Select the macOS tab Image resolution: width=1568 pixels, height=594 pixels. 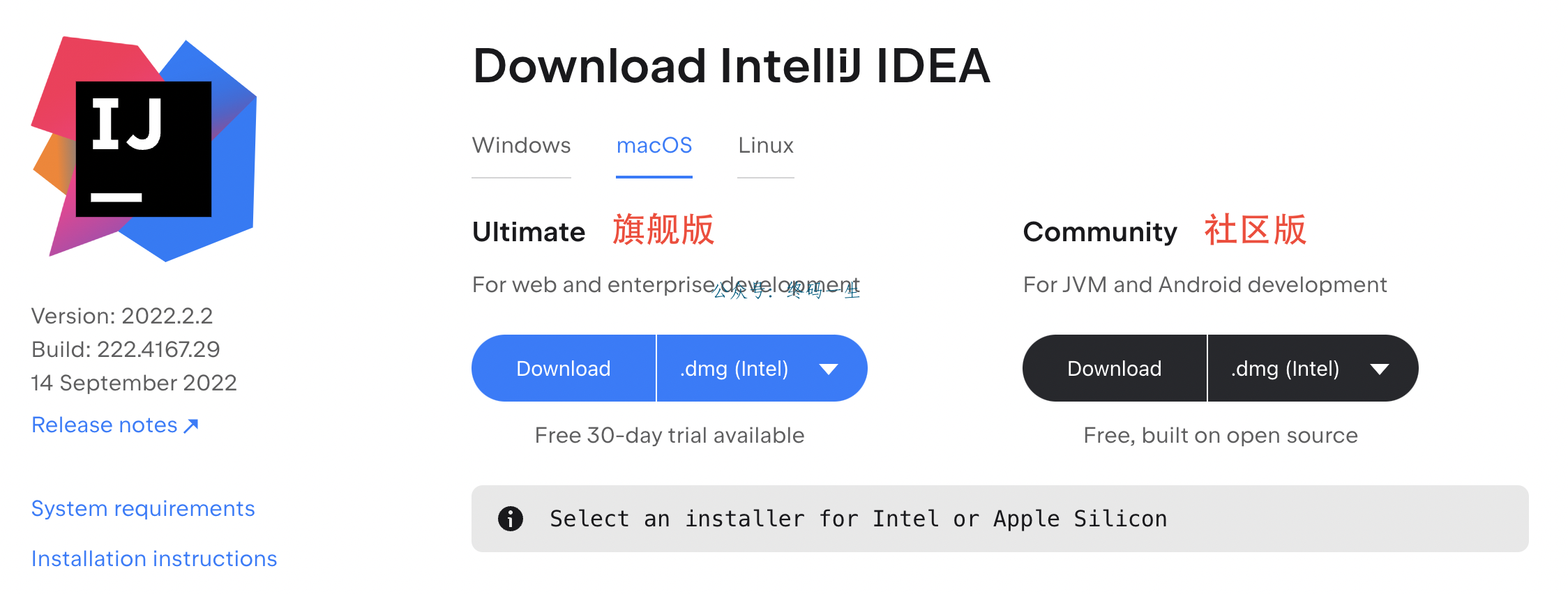654,146
